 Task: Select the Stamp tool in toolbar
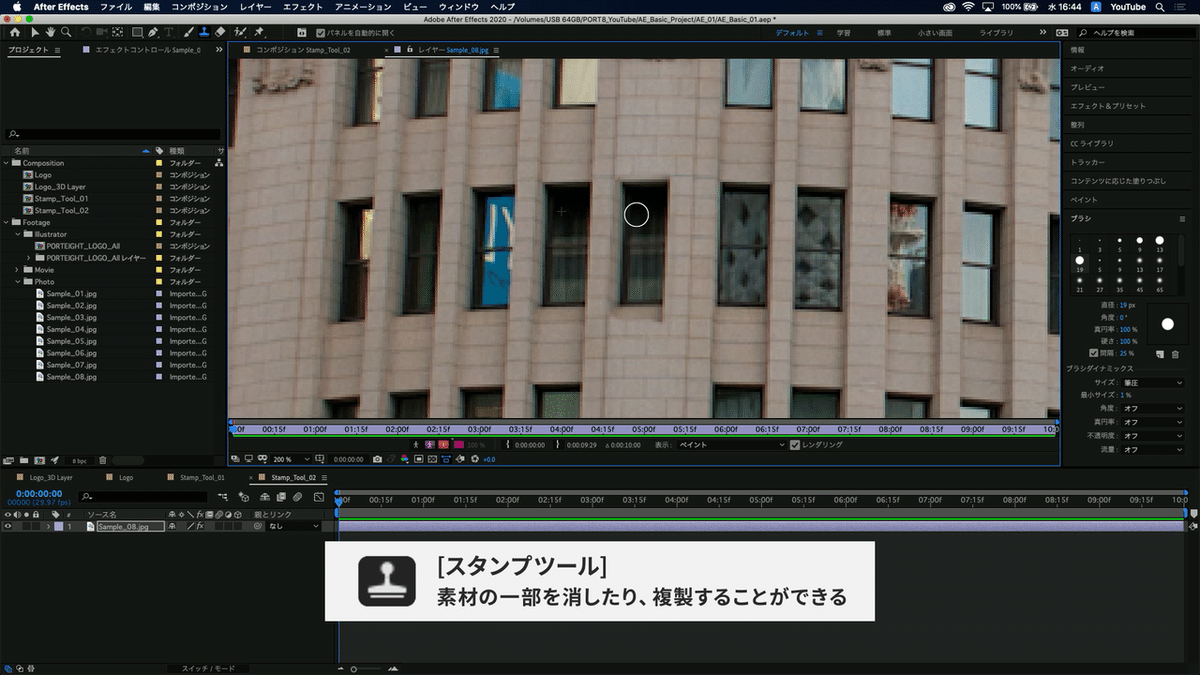[x=204, y=33]
